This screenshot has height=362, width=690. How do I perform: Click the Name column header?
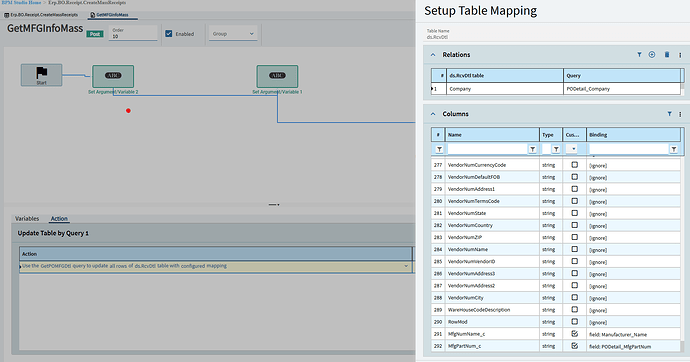click(x=492, y=135)
